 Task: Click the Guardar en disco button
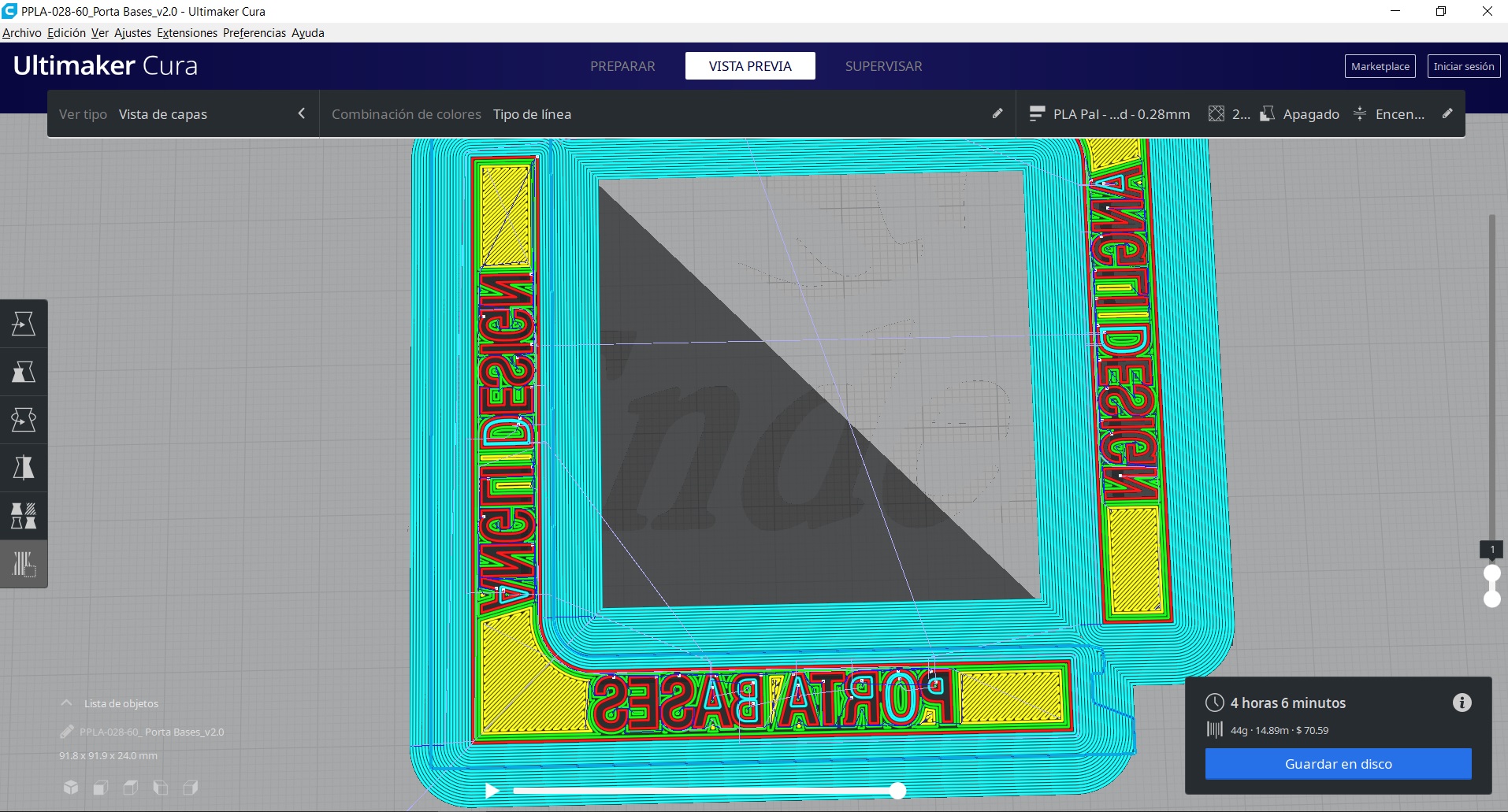(x=1338, y=763)
